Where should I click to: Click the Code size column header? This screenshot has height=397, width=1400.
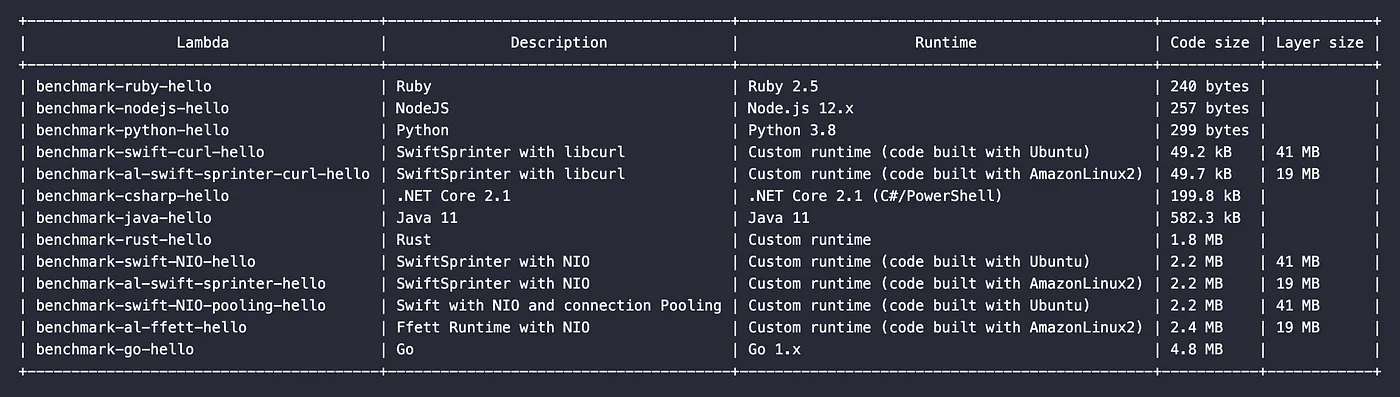tap(1210, 43)
